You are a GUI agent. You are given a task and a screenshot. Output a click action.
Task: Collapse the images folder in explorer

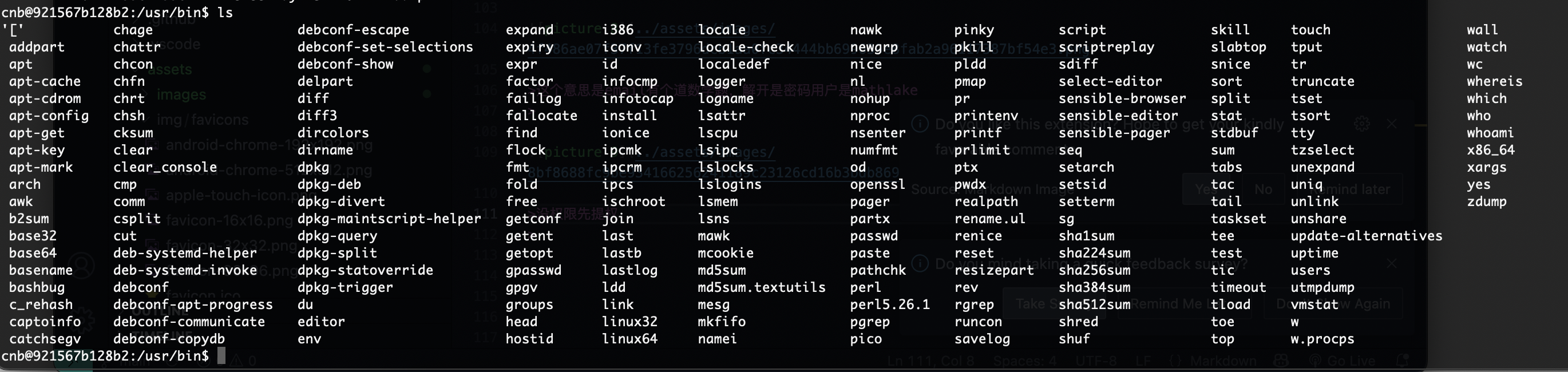pyautogui.click(x=181, y=95)
